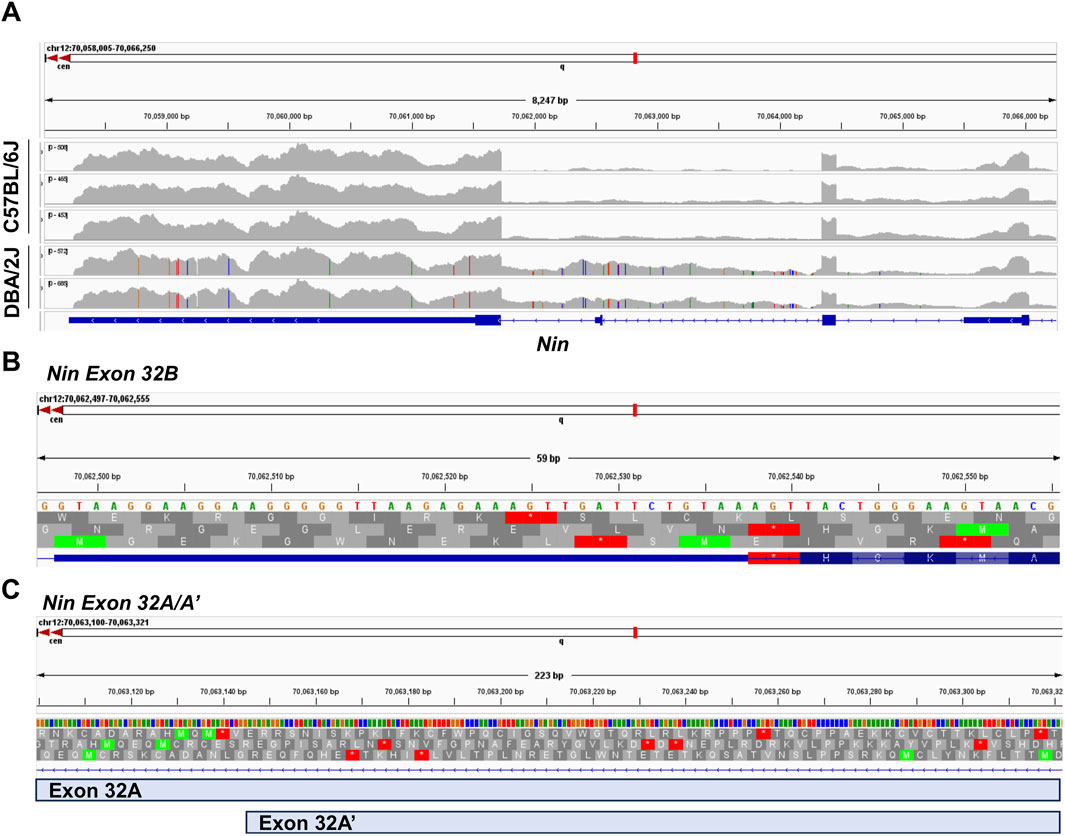Image resolution: width=1065 pixels, height=836 pixels.
Task: Select the red ideogram marker in panel B
Action: point(634,410)
